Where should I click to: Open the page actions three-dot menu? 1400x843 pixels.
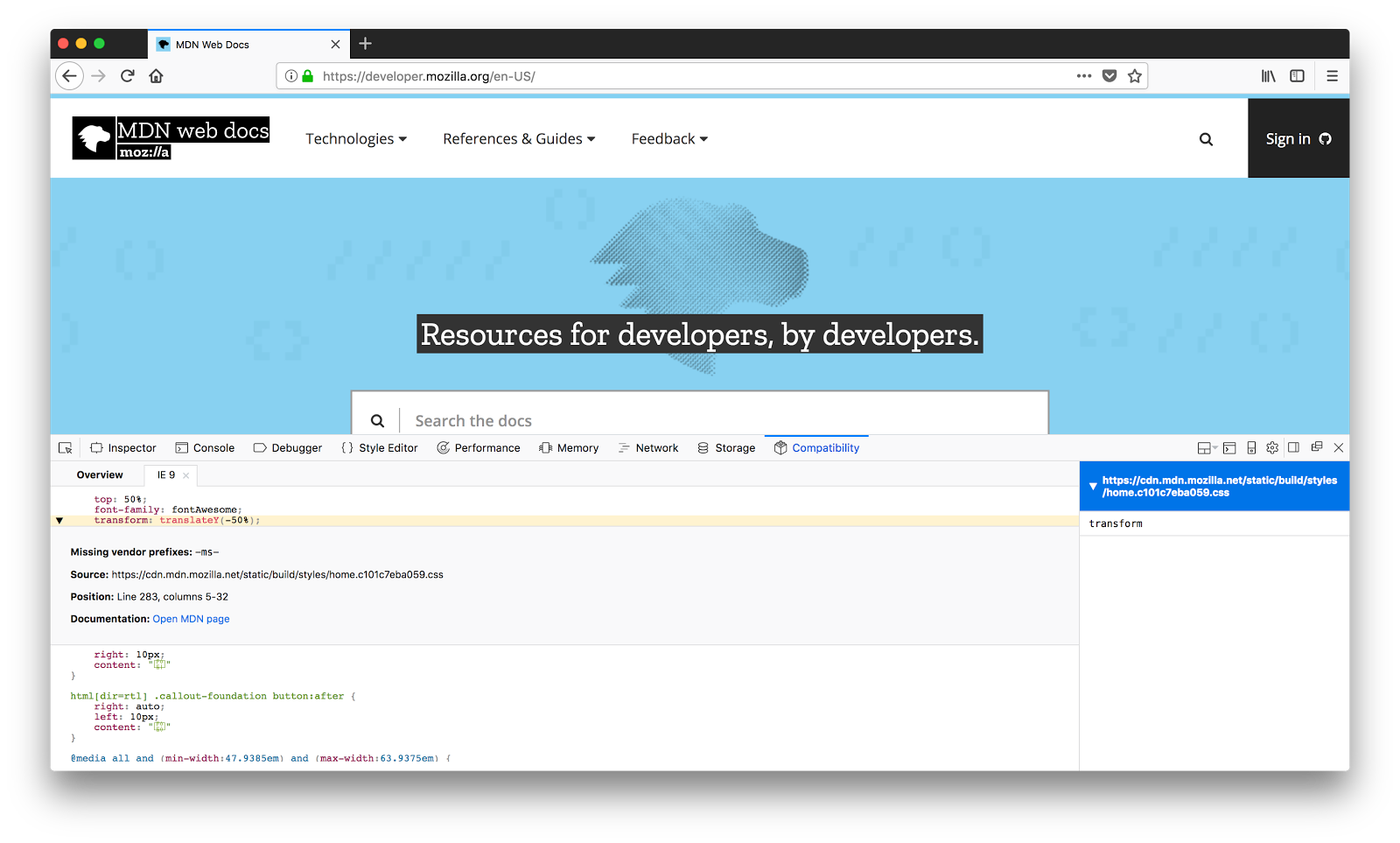[x=1084, y=76]
